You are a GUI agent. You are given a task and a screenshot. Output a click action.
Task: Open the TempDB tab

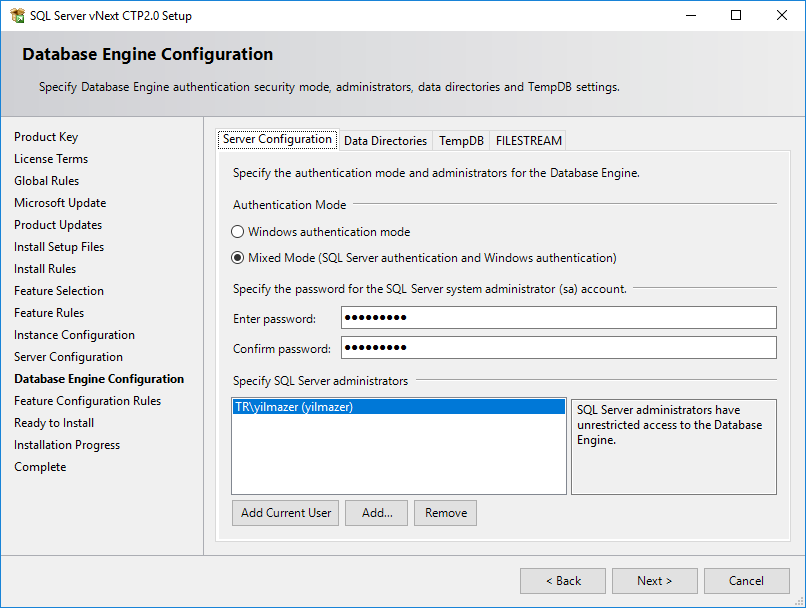[x=461, y=141]
